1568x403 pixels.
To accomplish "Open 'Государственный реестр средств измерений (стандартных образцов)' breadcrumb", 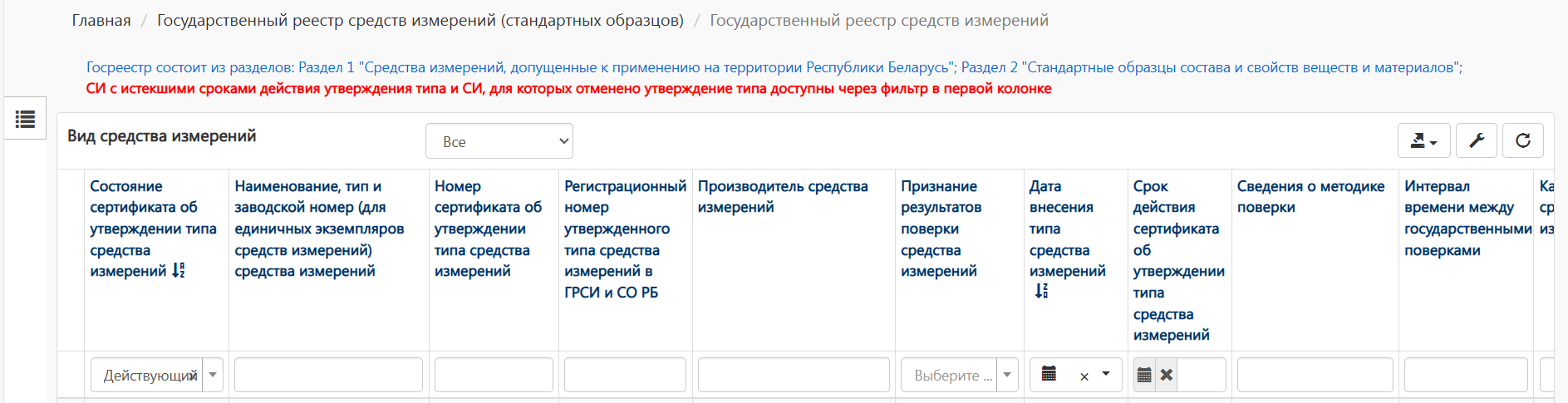I will [x=420, y=21].
